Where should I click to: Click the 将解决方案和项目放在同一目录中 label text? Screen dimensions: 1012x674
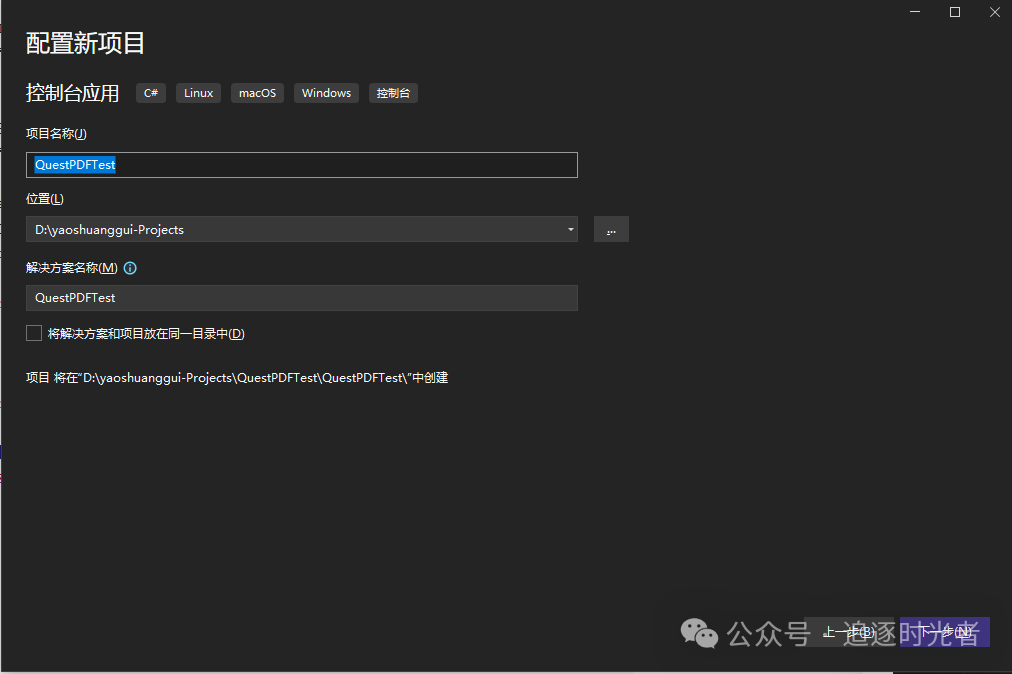click(x=146, y=334)
